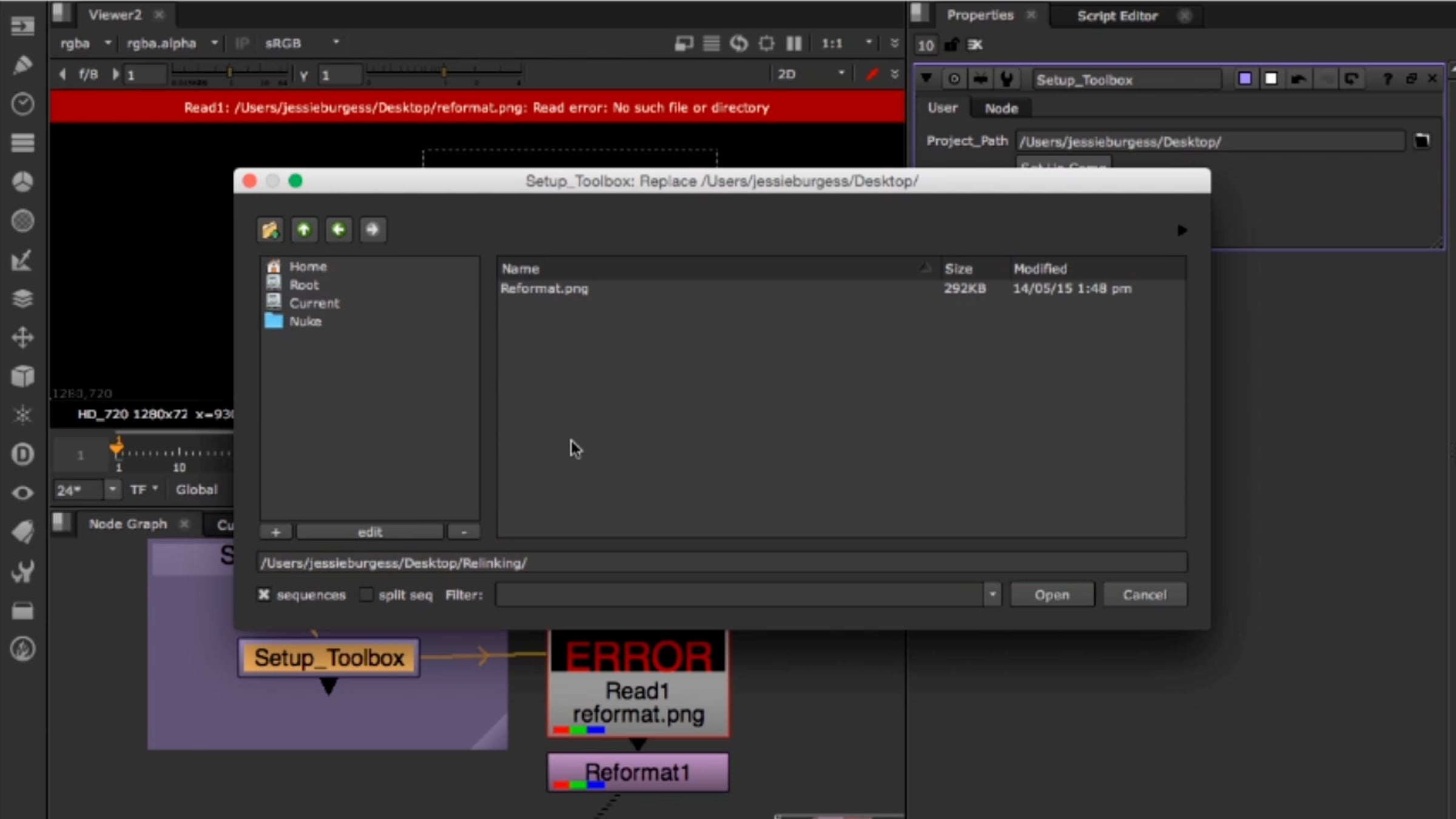This screenshot has width=1456, height=819.
Task: Select the Properties tab
Action: [980, 15]
